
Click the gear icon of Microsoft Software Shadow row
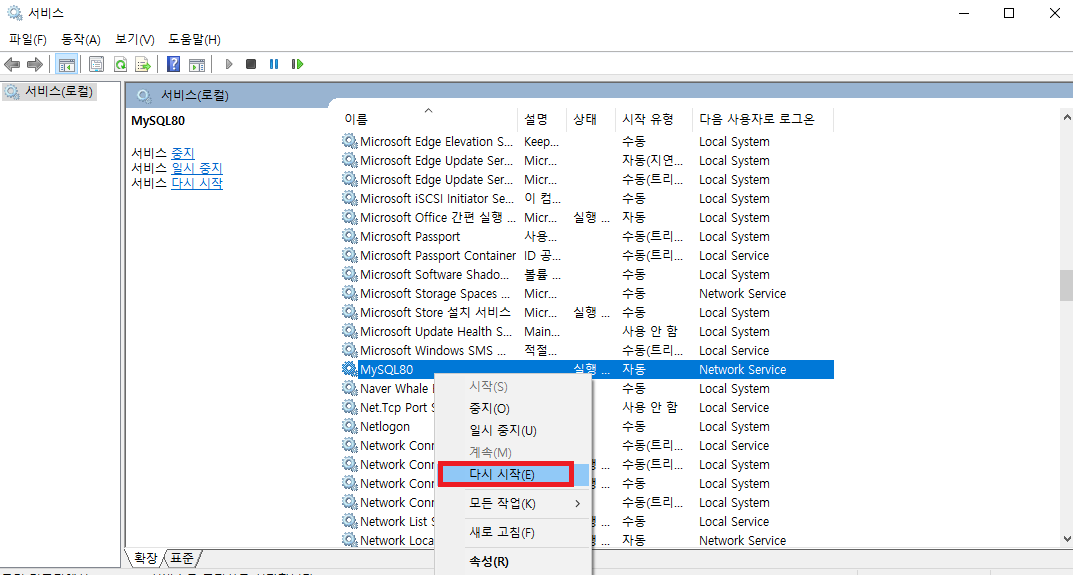[x=350, y=274]
